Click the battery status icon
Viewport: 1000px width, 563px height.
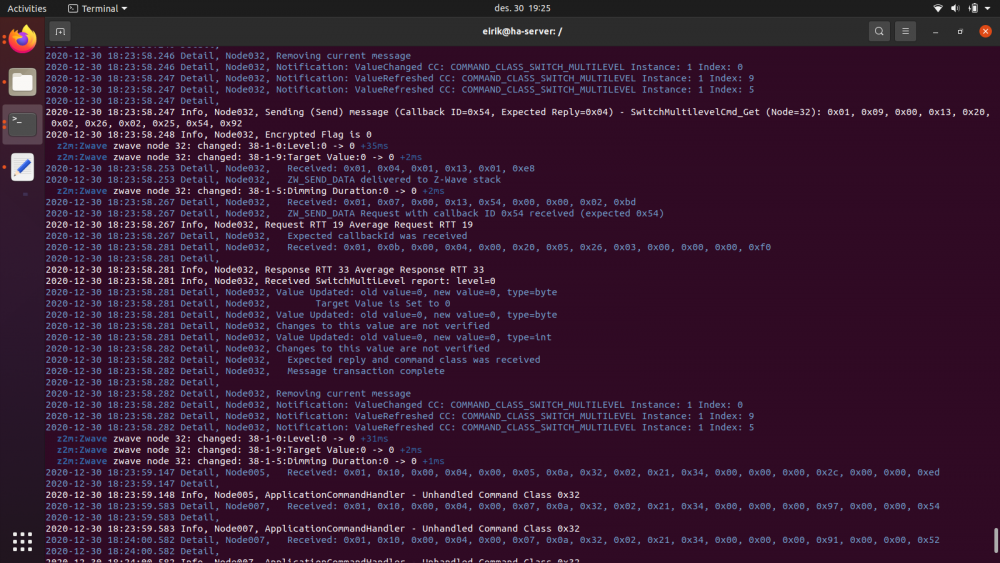pos(972,8)
